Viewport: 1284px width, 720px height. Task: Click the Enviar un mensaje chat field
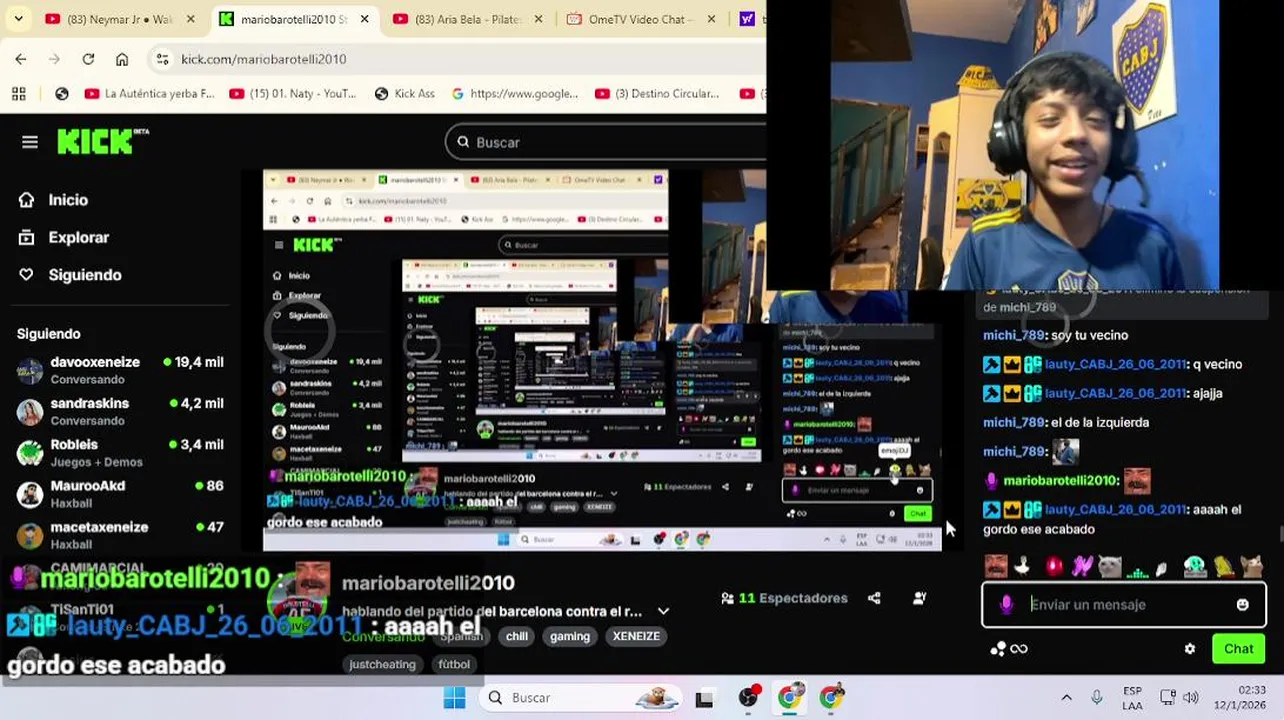[x=1126, y=604]
